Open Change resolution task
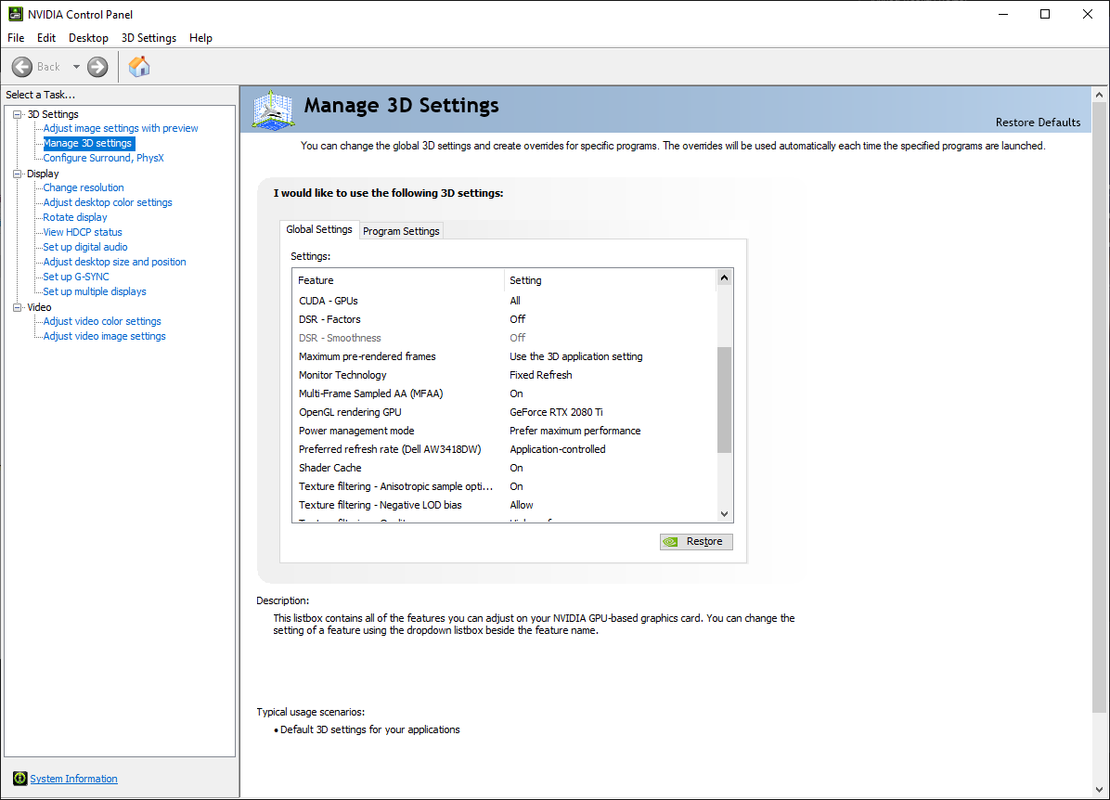Image resolution: width=1110 pixels, height=800 pixels. point(84,188)
